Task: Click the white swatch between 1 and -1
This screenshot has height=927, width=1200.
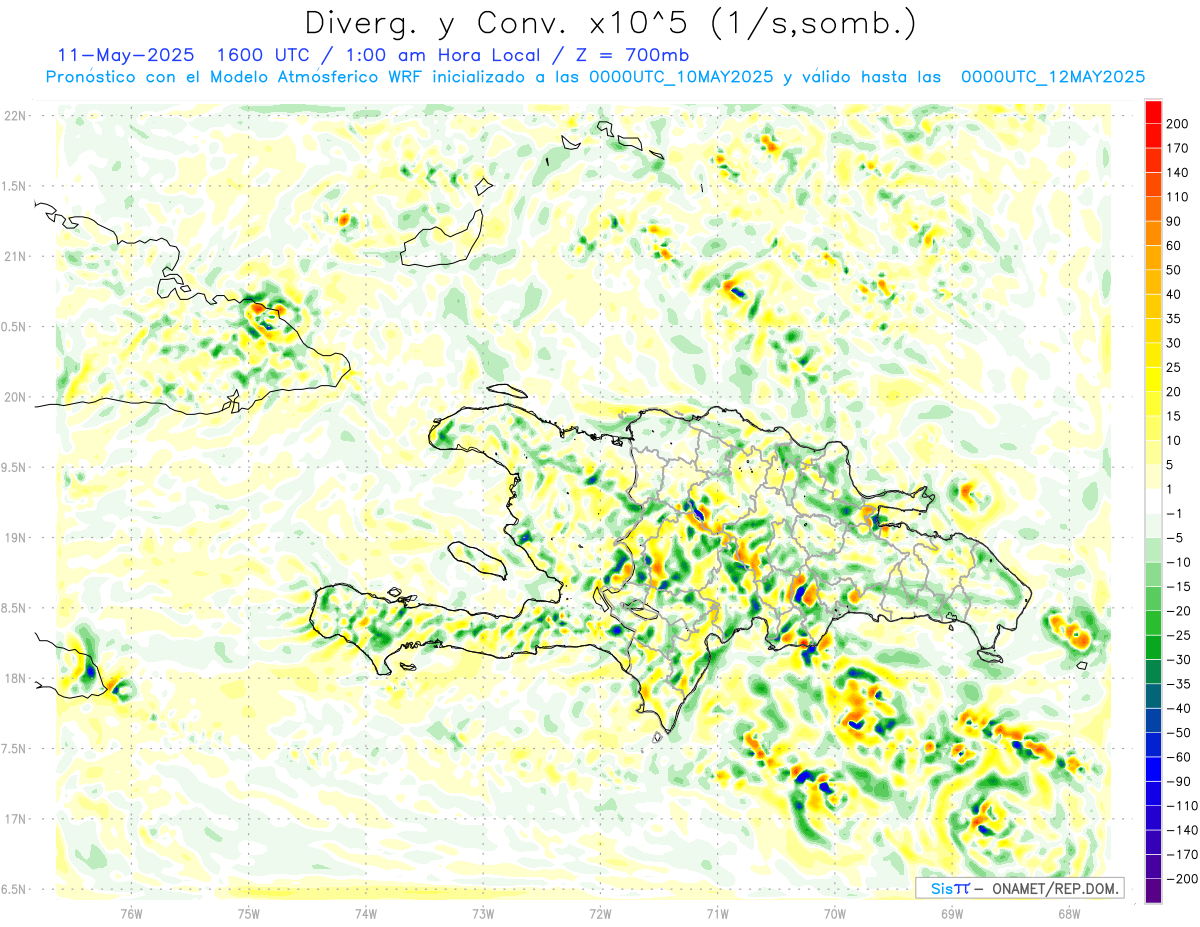Action: click(x=1153, y=501)
